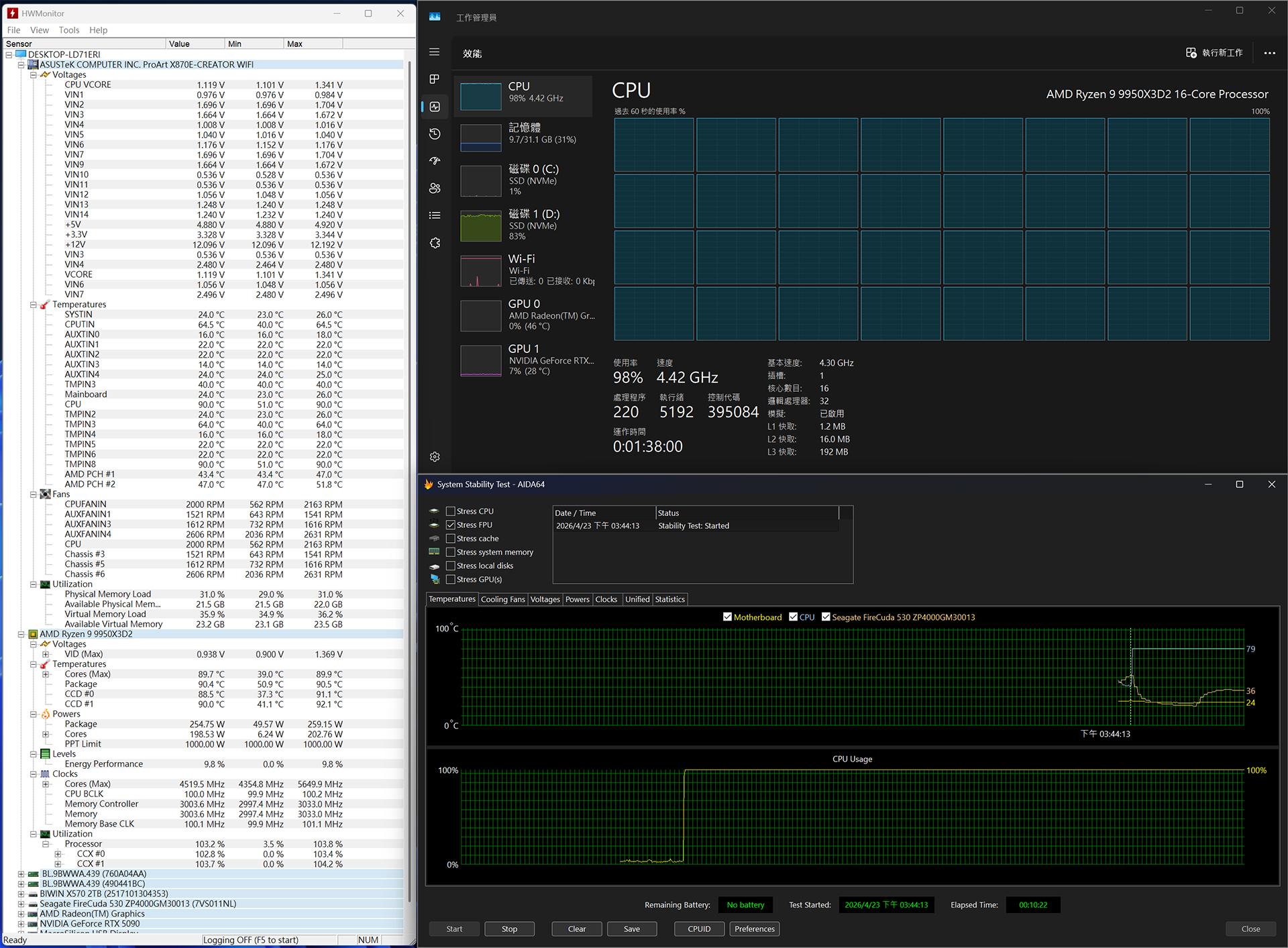1288x948 pixels.
Task: Open Details list icon in Task Manager
Action: (x=435, y=215)
